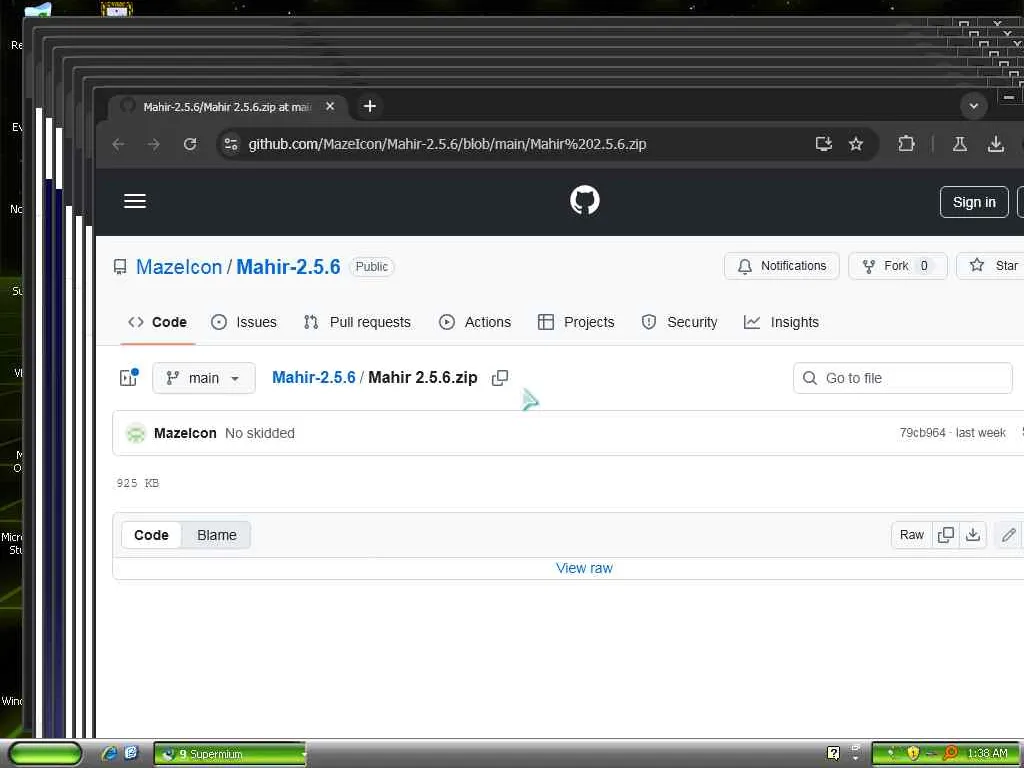Click Supermium taskbar group button
Viewport: 1024px width, 768px height.
pyautogui.click(x=230, y=754)
